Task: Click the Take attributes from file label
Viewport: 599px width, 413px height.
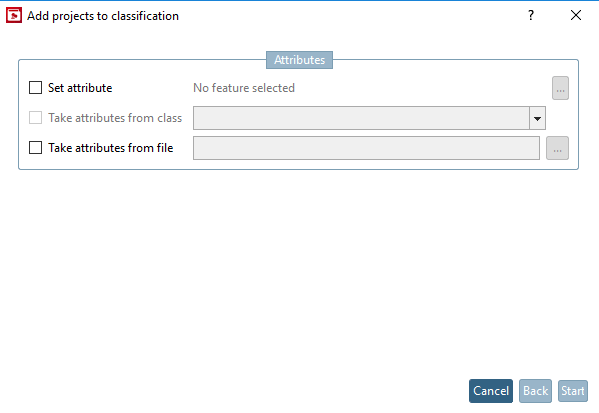Action: point(111,148)
